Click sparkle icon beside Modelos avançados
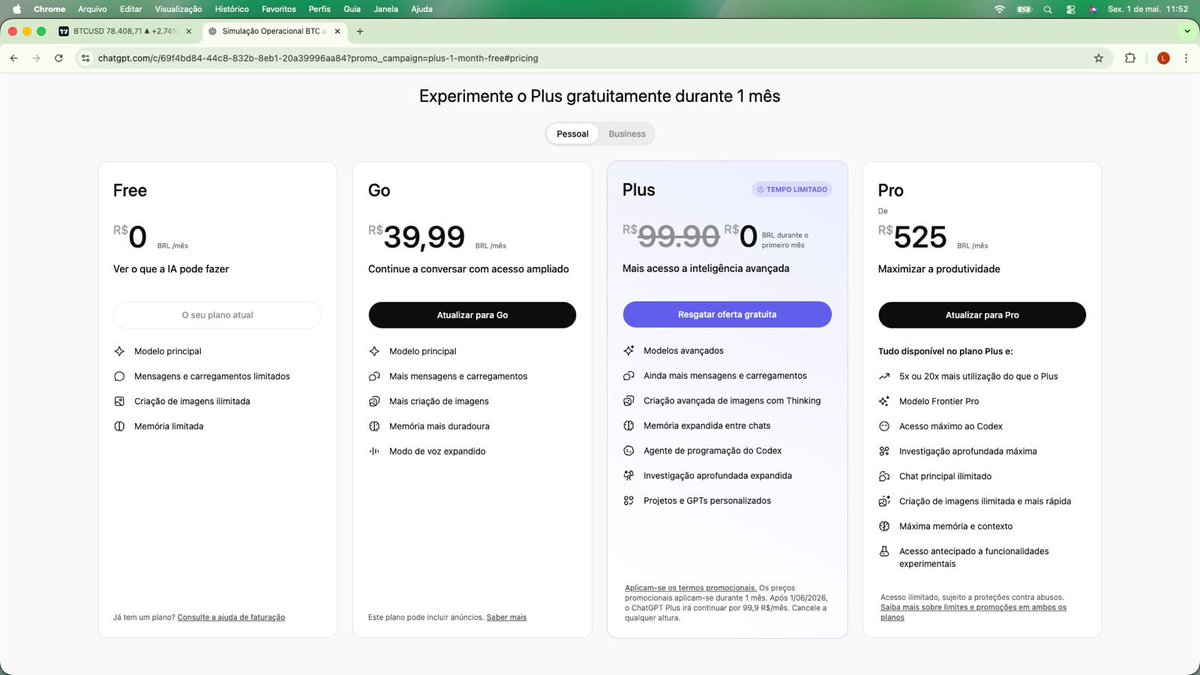1200x675 pixels. tap(629, 351)
